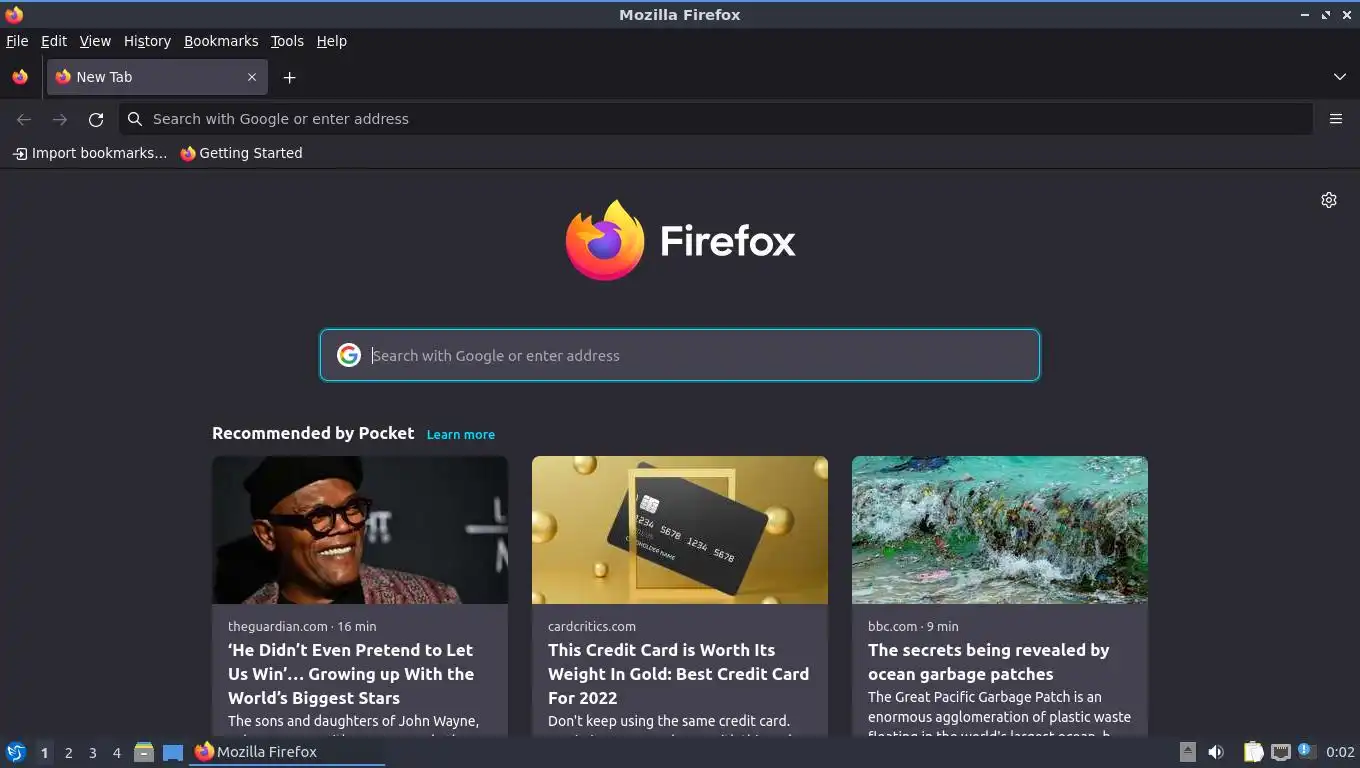The height and width of the screenshot is (768, 1360).
Task: Open the taskbar application launcher menu
Action: (16, 752)
